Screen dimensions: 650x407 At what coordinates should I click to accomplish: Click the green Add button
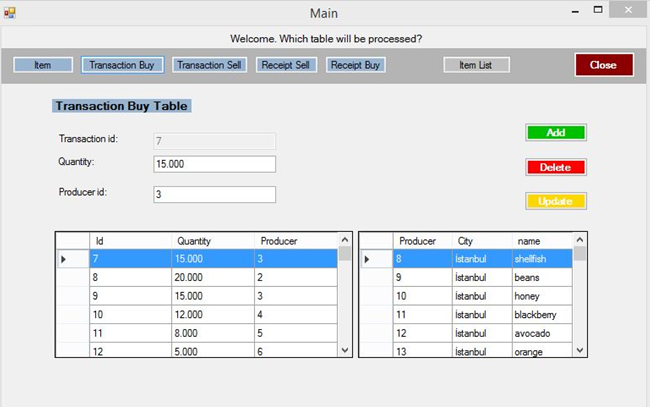(x=556, y=133)
